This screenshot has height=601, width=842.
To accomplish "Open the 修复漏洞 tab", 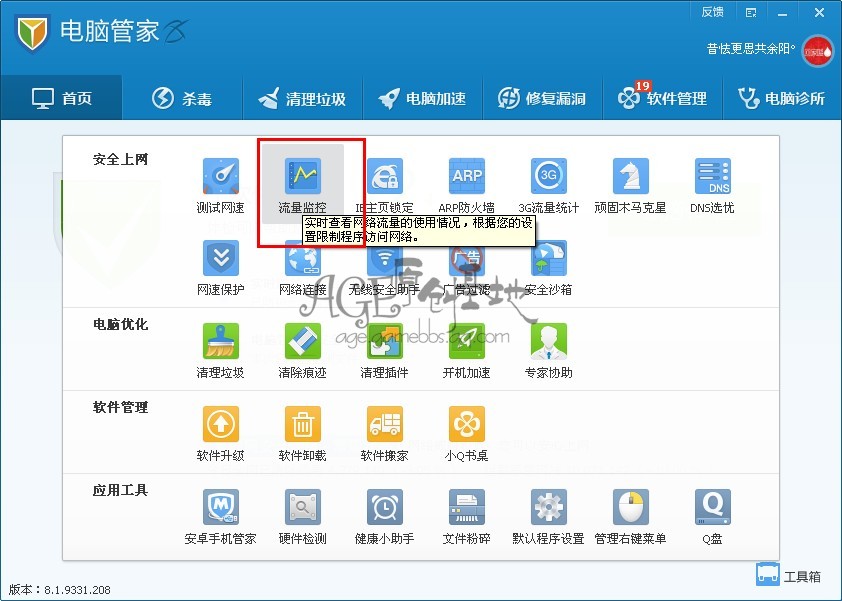I will (x=542, y=98).
